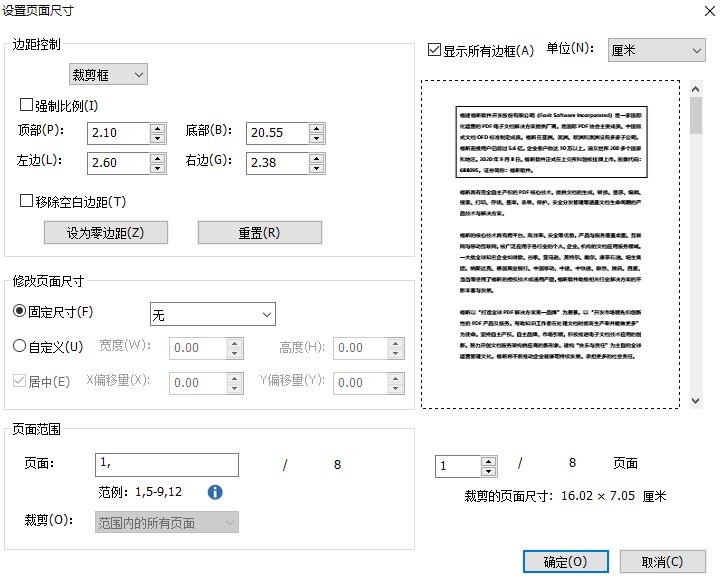Open the 单位 unit dropdown showing 厘米
Viewport: 721px width, 584px height.
coord(657,50)
